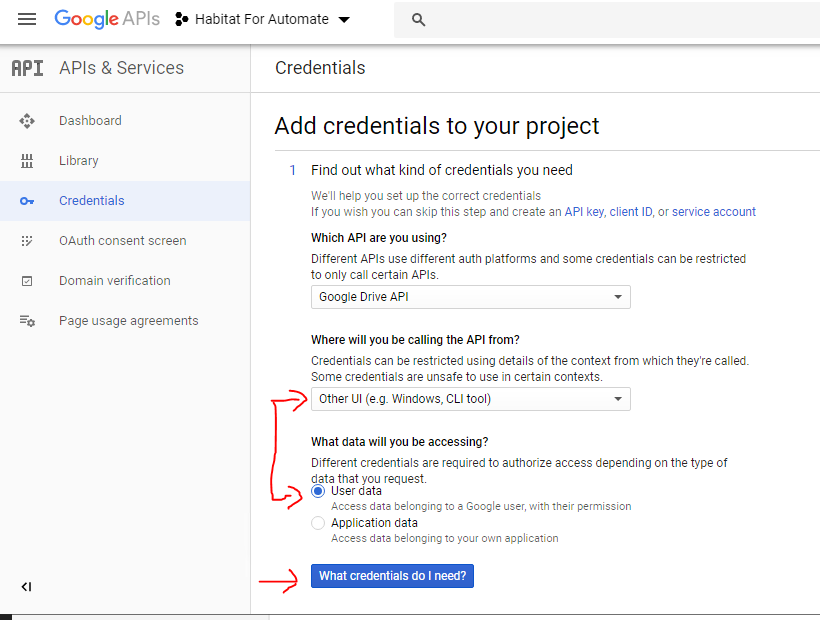Click the search magnifier icon
This screenshot has width=820, height=620.
[418, 20]
